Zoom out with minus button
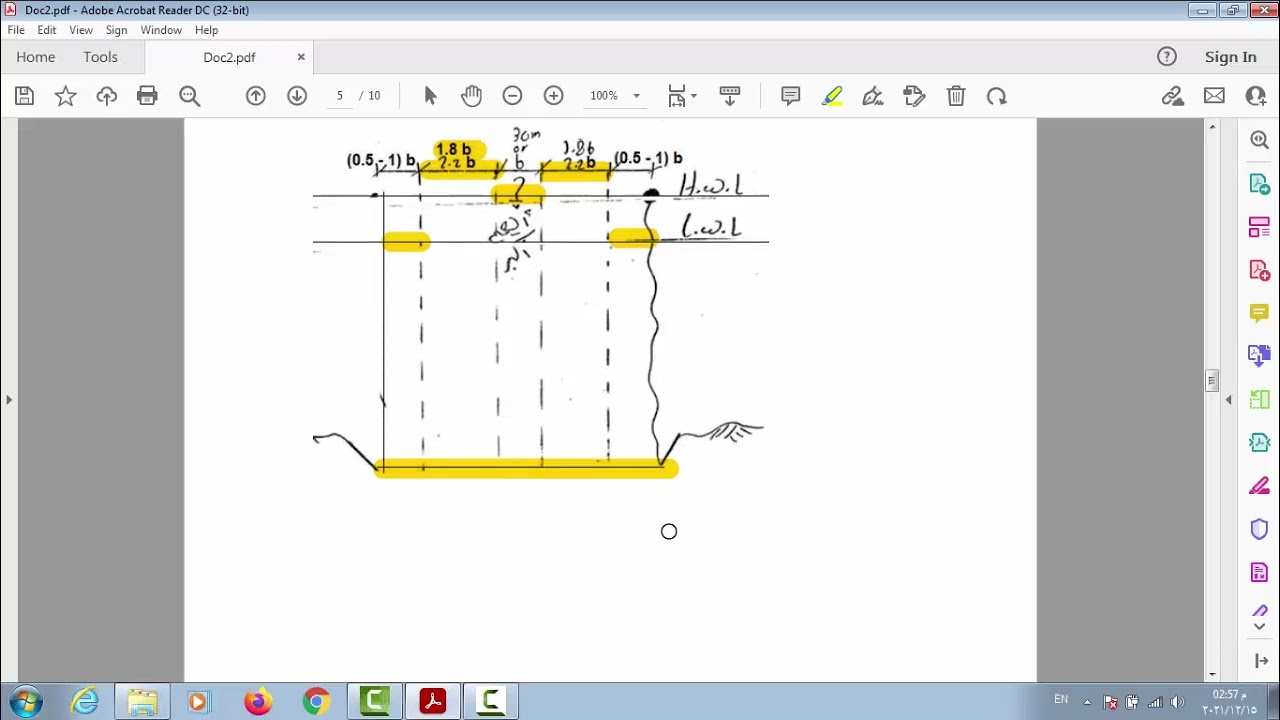Viewport: 1280px width, 720px height. point(512,96)
